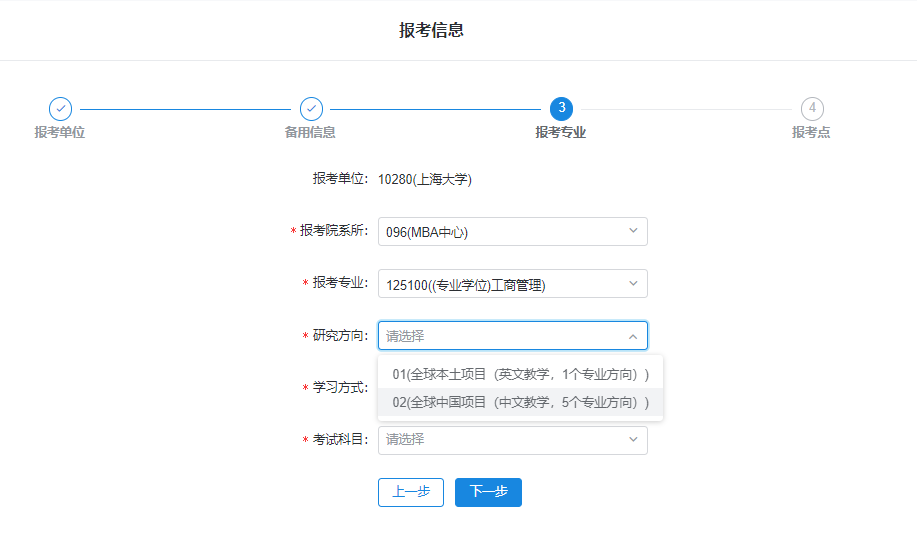917x539 pixels.
Task: Proceed with the 下一步 button
Action: pyautogui.click(x=488, y=492)
